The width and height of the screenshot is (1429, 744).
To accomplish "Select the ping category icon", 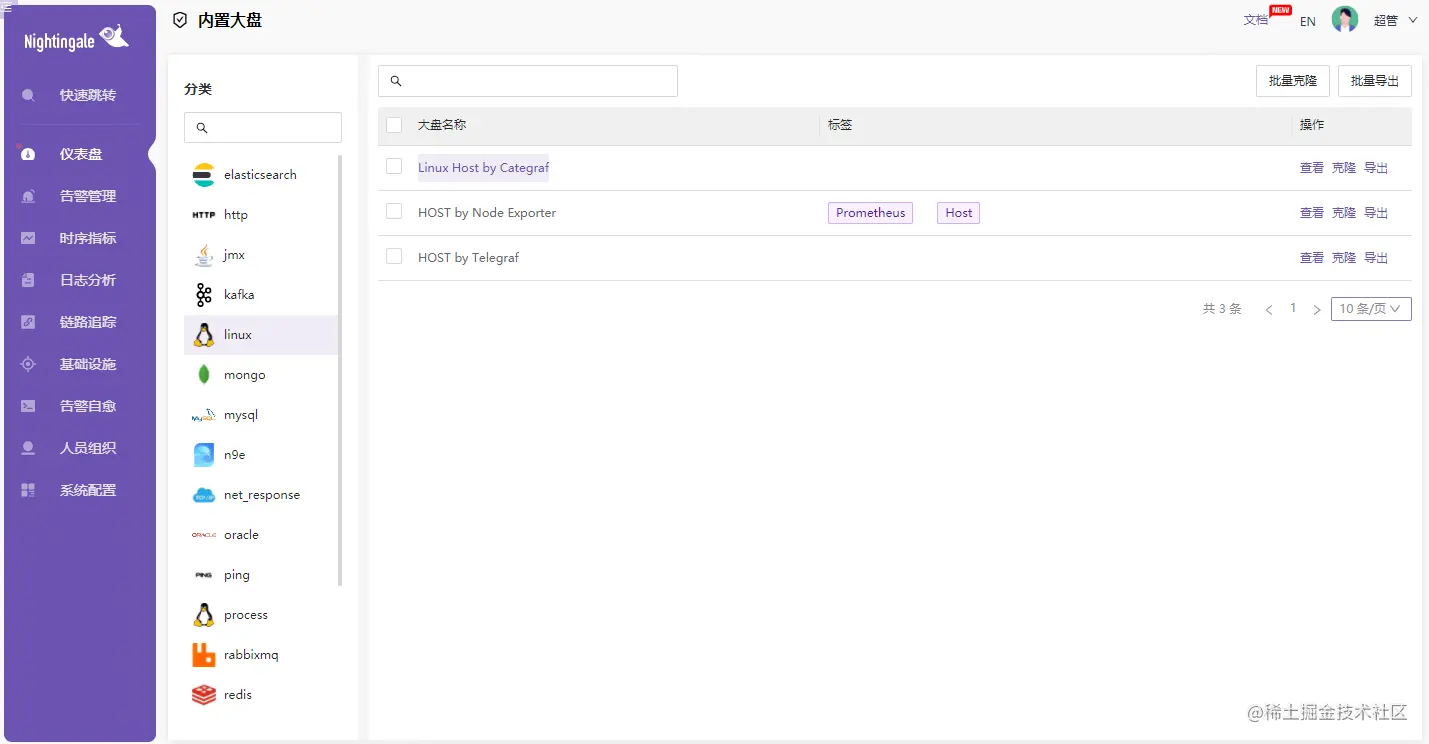I will coord(204,575).
